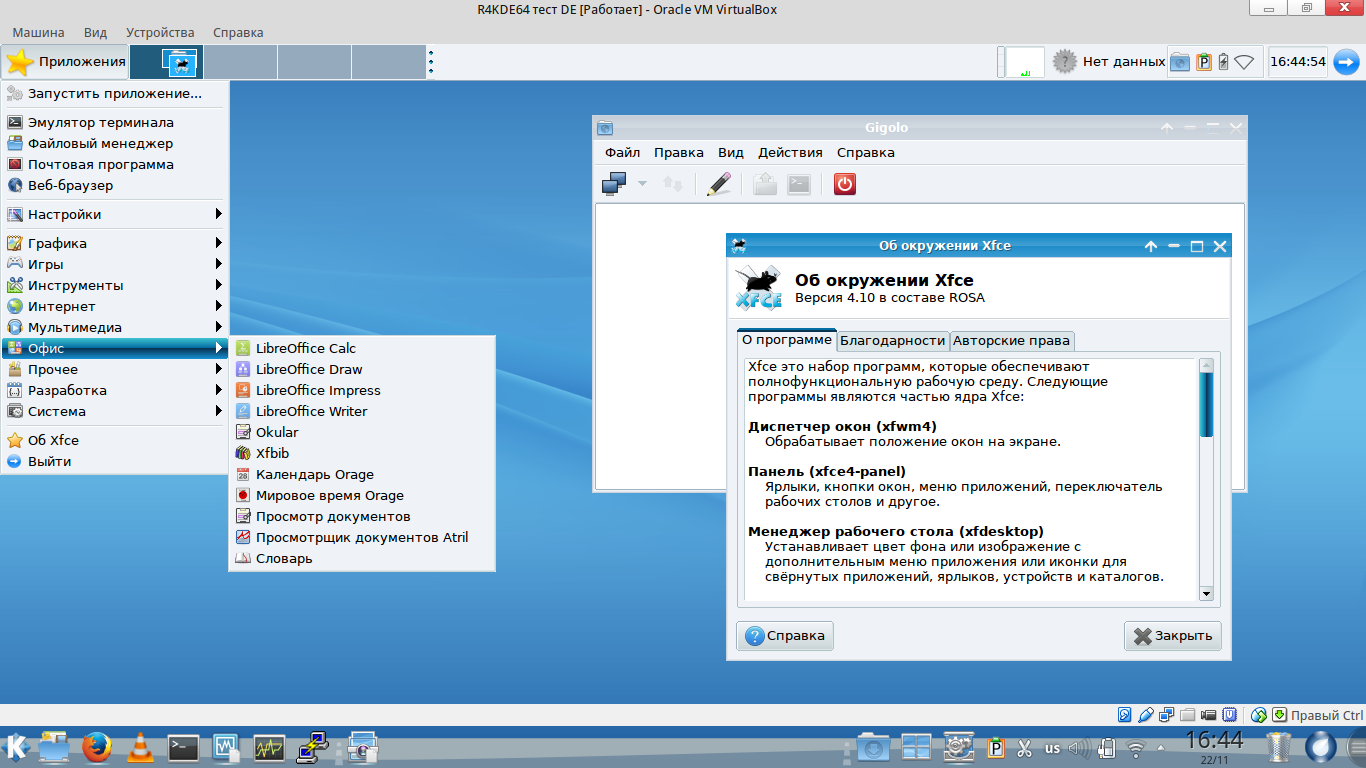Click the scroll up arrow in About dialog
Screen dimensions: 1366x768
(x=1206, y=365)
